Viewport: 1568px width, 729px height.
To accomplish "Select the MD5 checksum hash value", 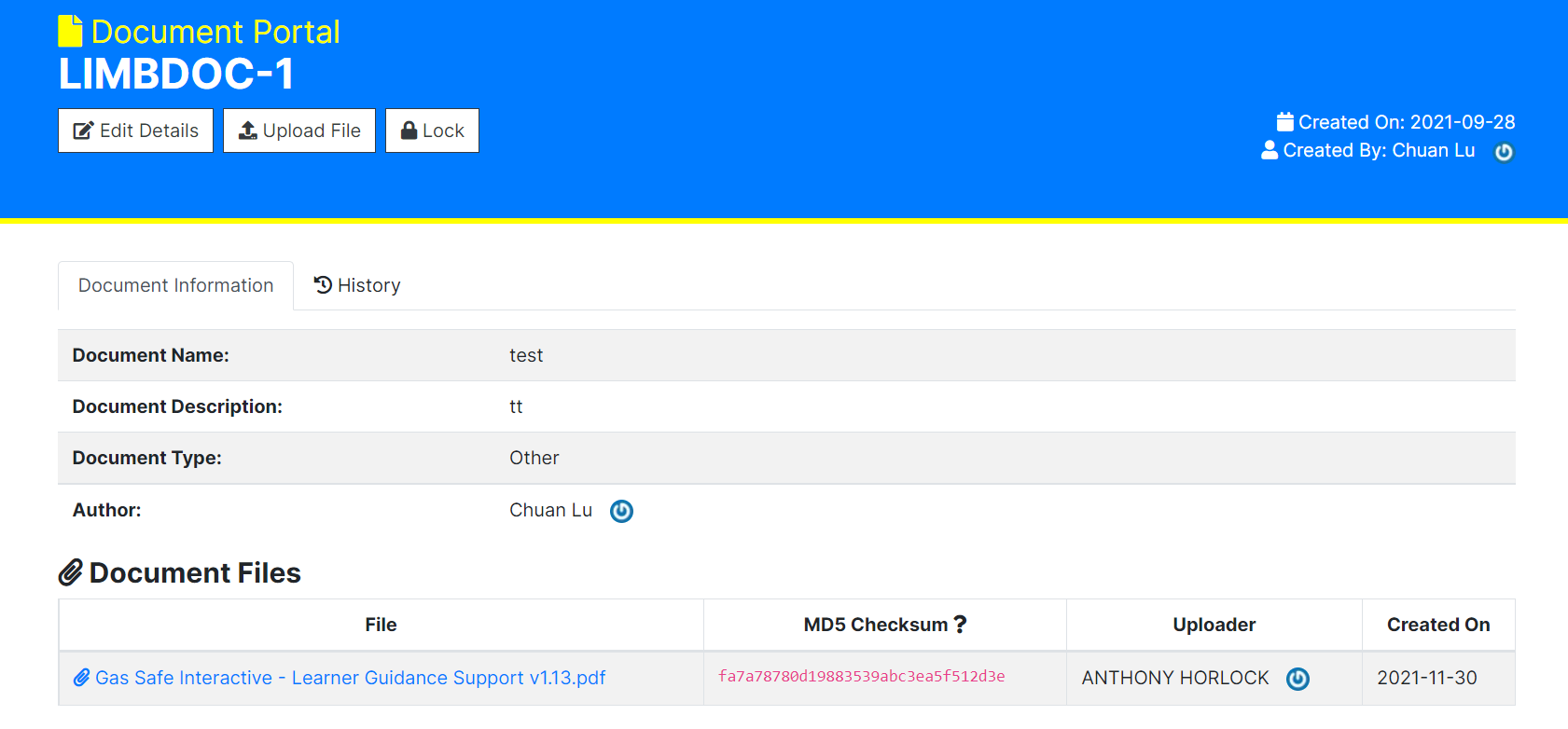I will coord(862,677).
